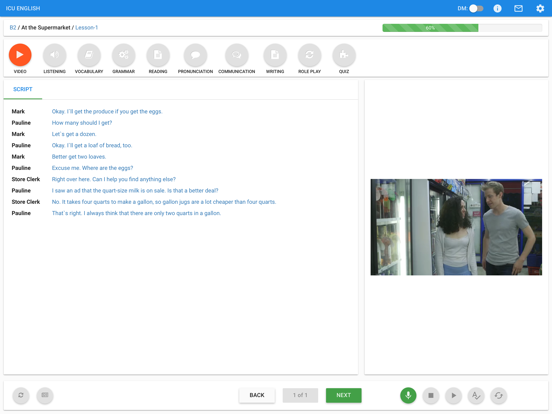This screenshot has height=414, width=552.
Task: Click line about quart-size milk on sale
Action: coord(135,190)
